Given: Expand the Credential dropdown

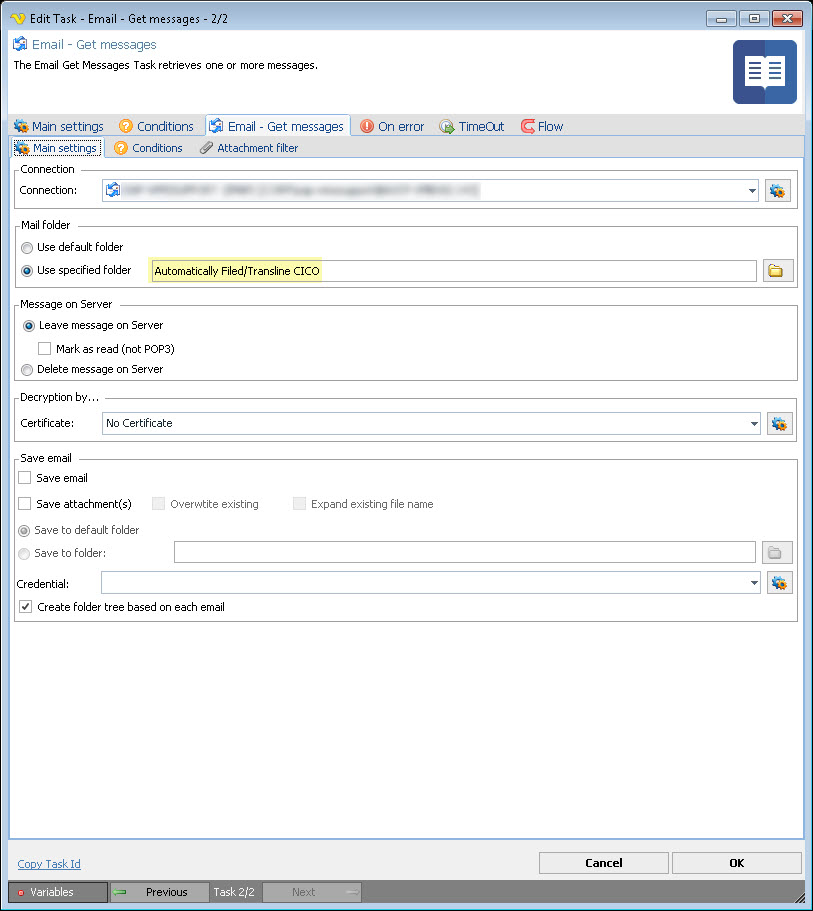Looking at the screenshot, I should pos(752,582).
